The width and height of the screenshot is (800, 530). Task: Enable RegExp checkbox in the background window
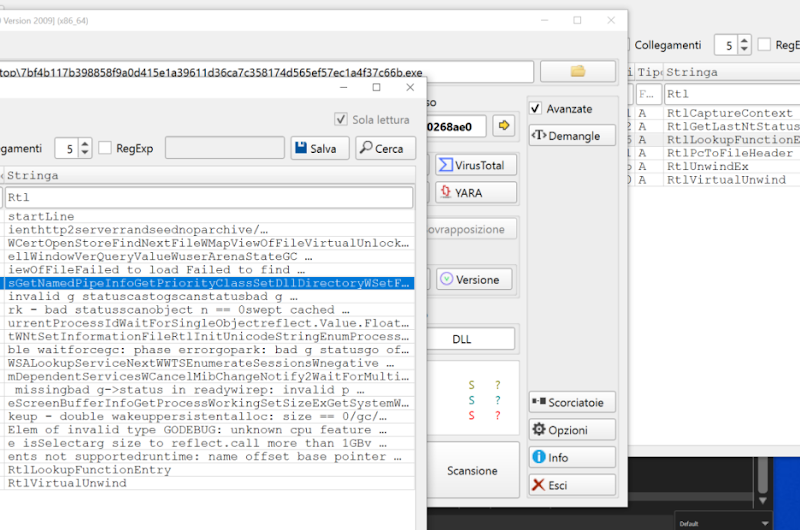(x=764, y=44)
